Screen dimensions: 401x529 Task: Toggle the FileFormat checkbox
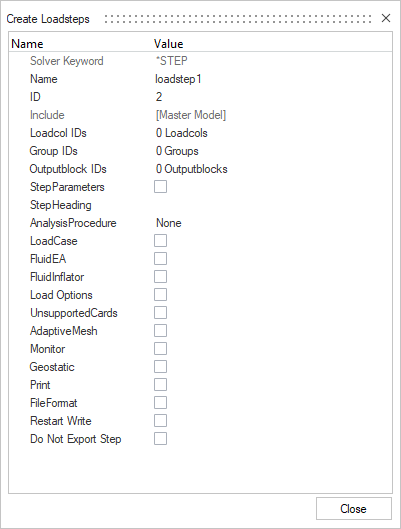click(x=160, y=403)
